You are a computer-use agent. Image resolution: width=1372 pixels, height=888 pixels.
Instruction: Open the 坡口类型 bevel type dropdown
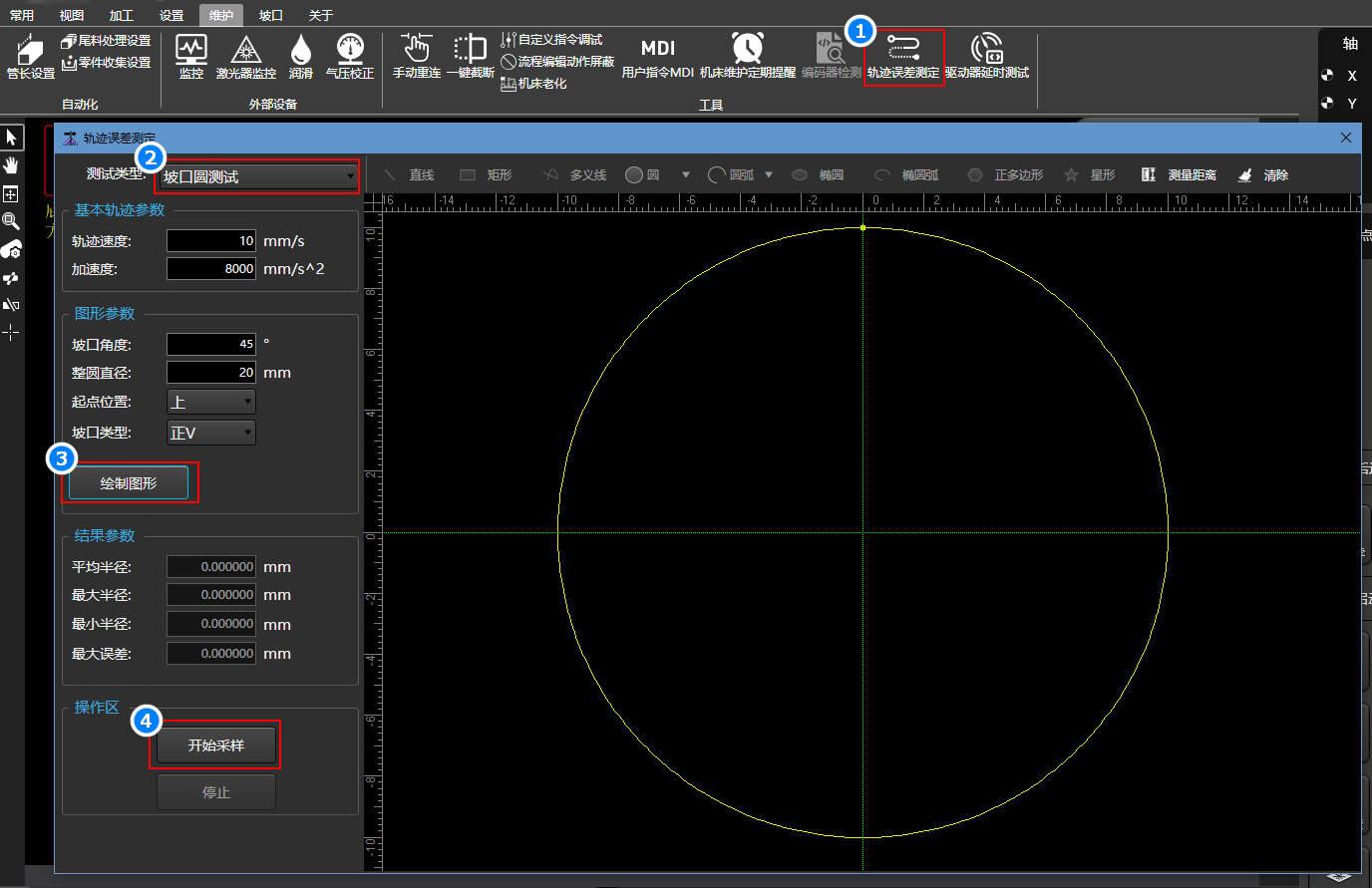tap(210, 433)
